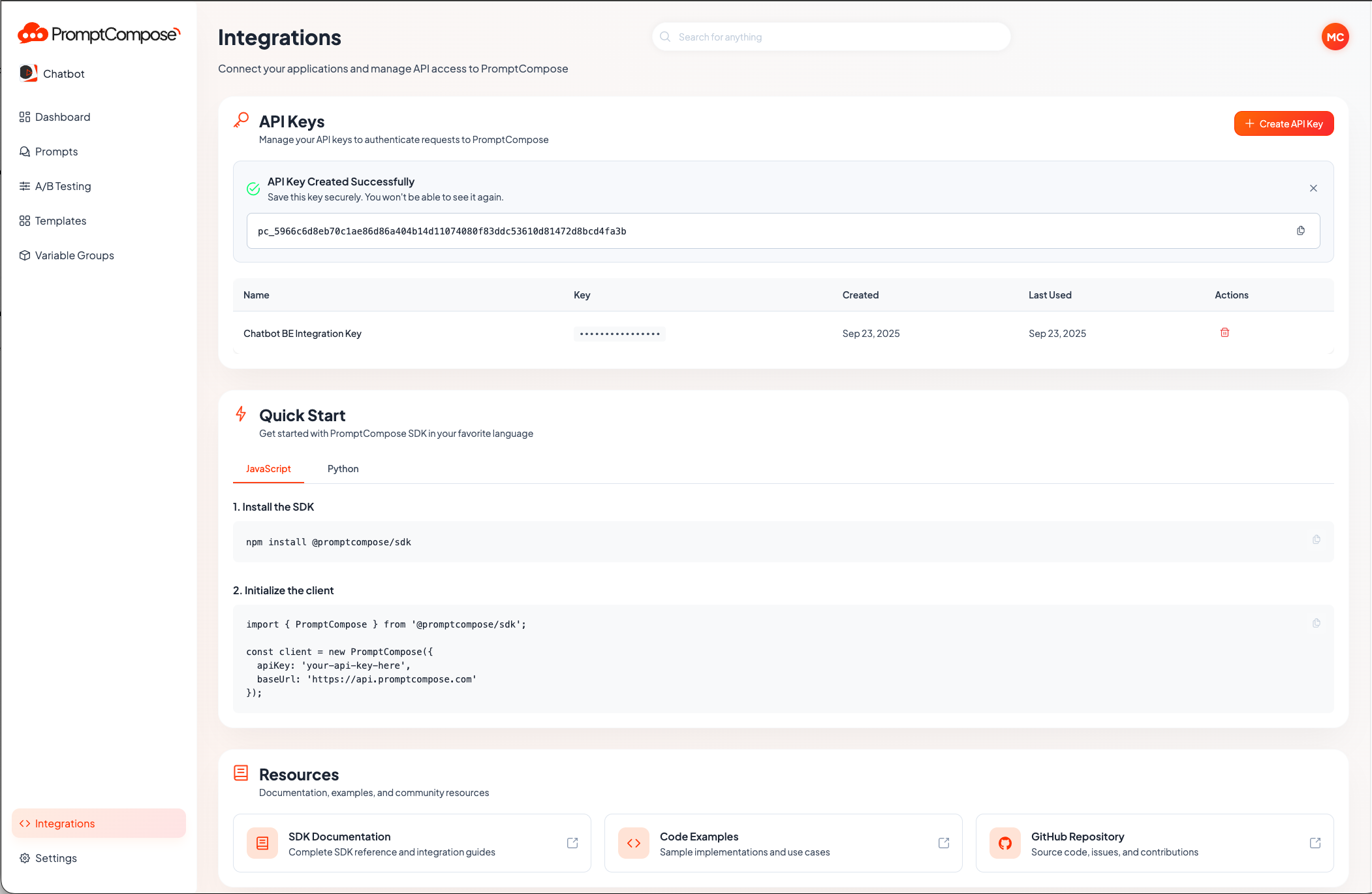The height and width of the screenshot is (894, 1372).
Task: Open the Prompts page
Action: (x=57, y=151)
